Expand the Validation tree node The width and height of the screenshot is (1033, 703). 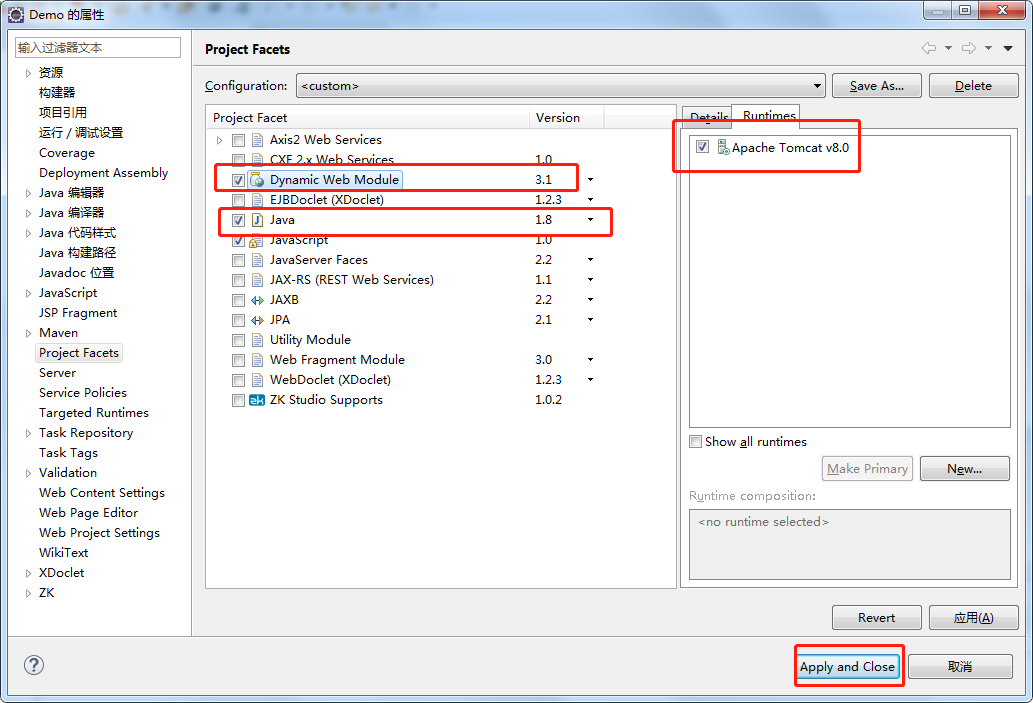coord(28,473)
